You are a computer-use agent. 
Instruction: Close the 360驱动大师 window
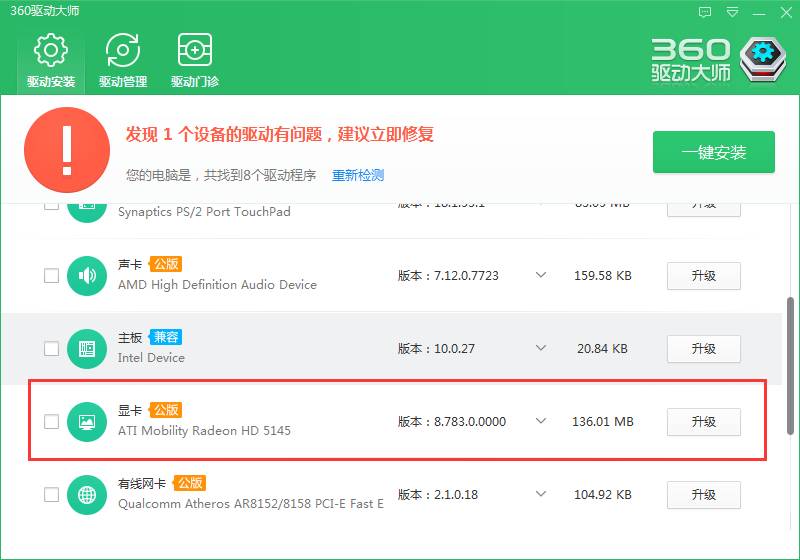click(x=786, y=12)
